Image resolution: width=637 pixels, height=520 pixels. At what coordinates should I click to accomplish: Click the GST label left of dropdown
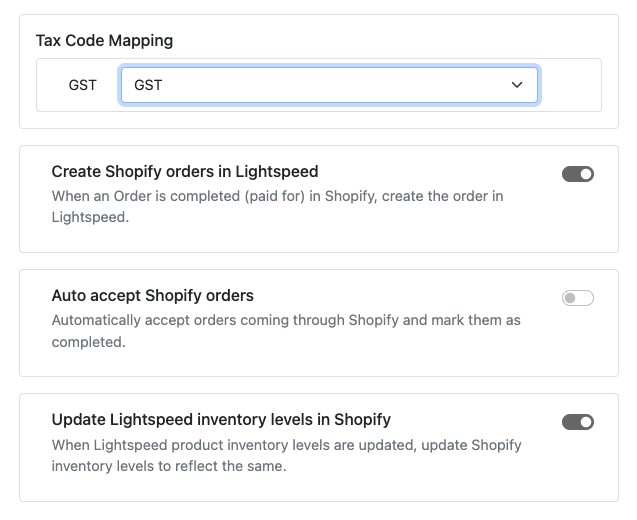coord(83,85)
